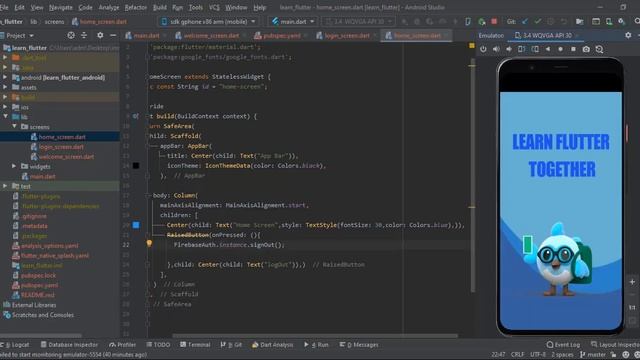Open Project panel options gear
This screenshot has height=360, width=640.
tap(100, 36)
